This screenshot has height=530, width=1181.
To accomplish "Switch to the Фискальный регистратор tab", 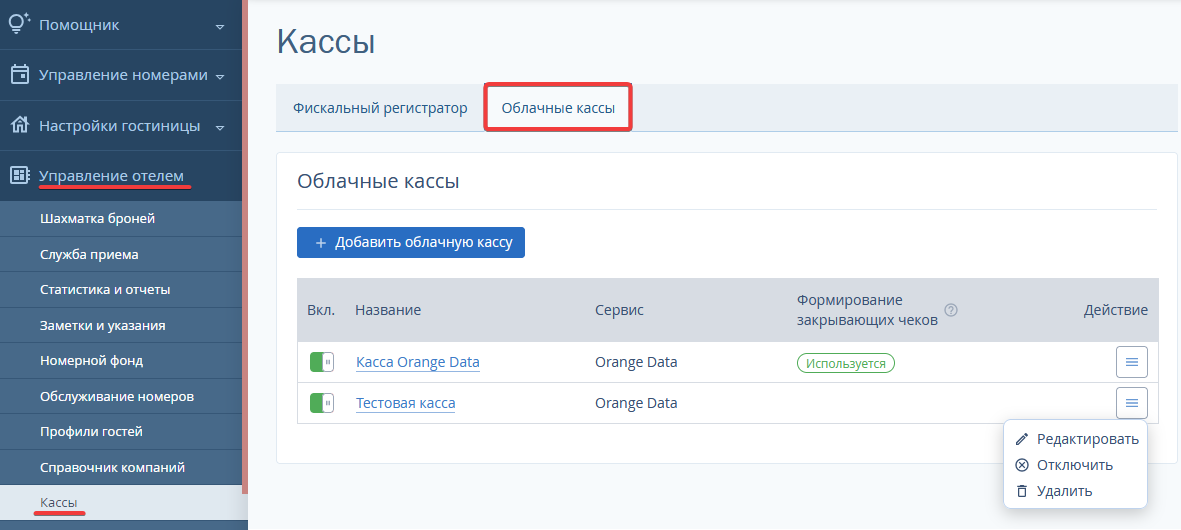I will (380, 108).
